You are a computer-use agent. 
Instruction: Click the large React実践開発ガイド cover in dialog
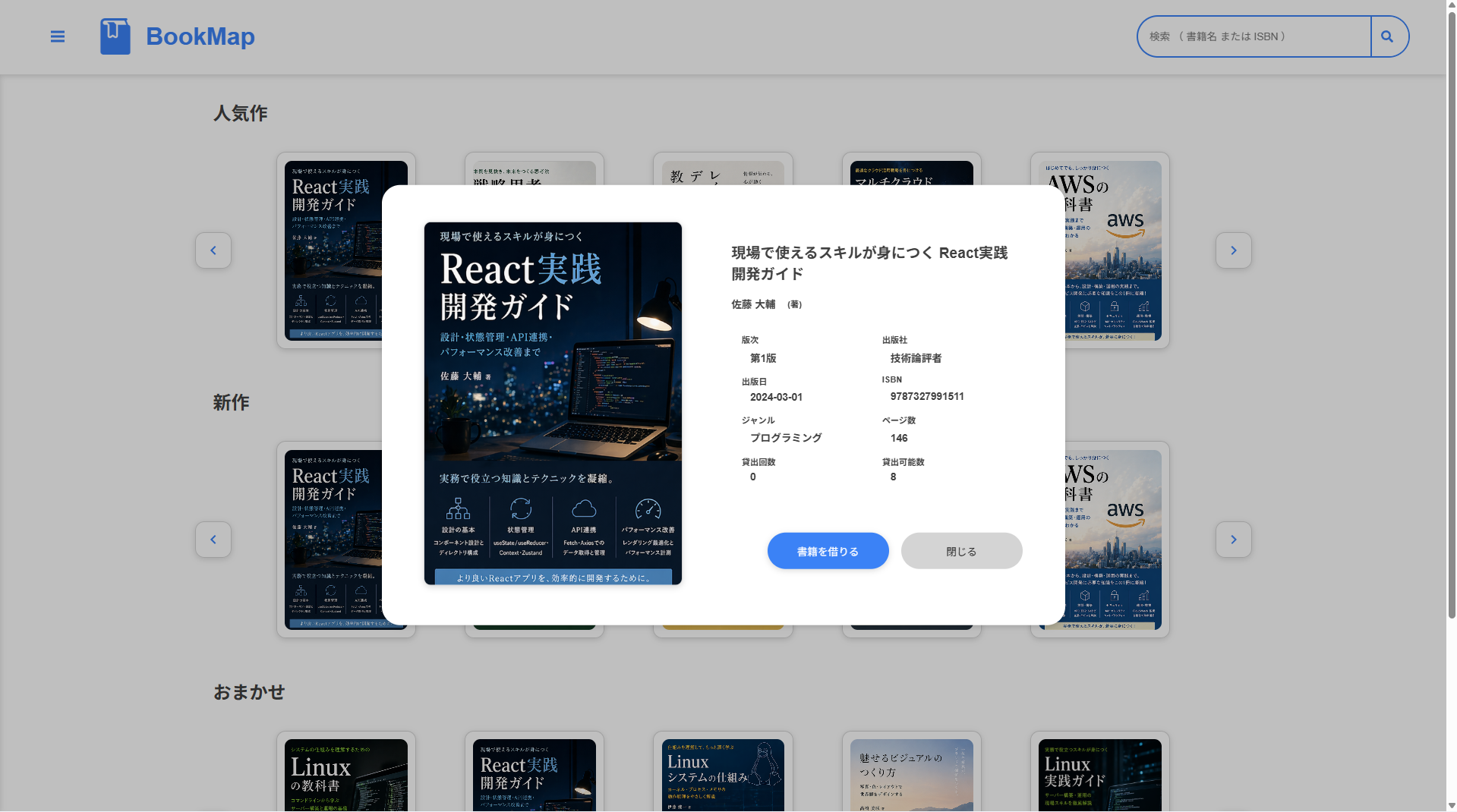click(553, 404)
